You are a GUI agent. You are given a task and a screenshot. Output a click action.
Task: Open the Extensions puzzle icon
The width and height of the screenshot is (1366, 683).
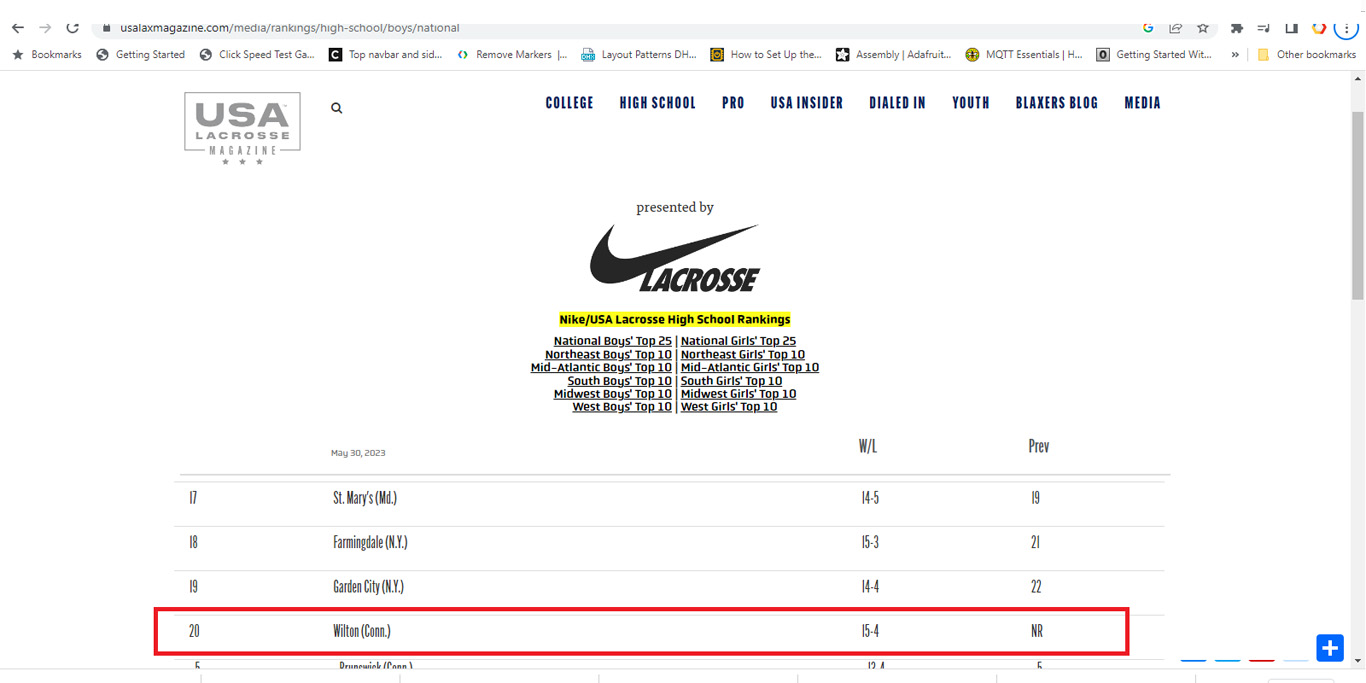click(x=1237, y=28)
